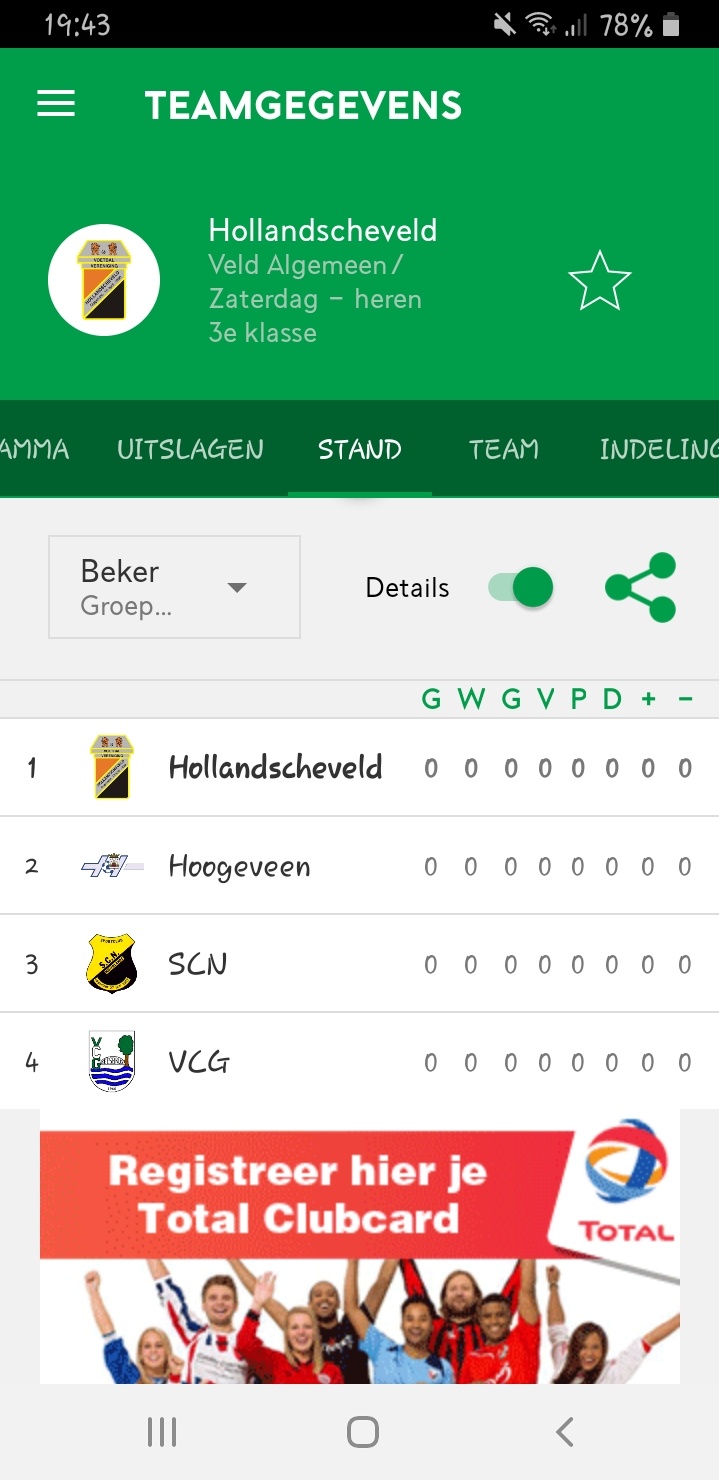Screen dimensions: 719x1480
Task: Expand dropdown using the arrow beside Beker
Action: point(237,588)
